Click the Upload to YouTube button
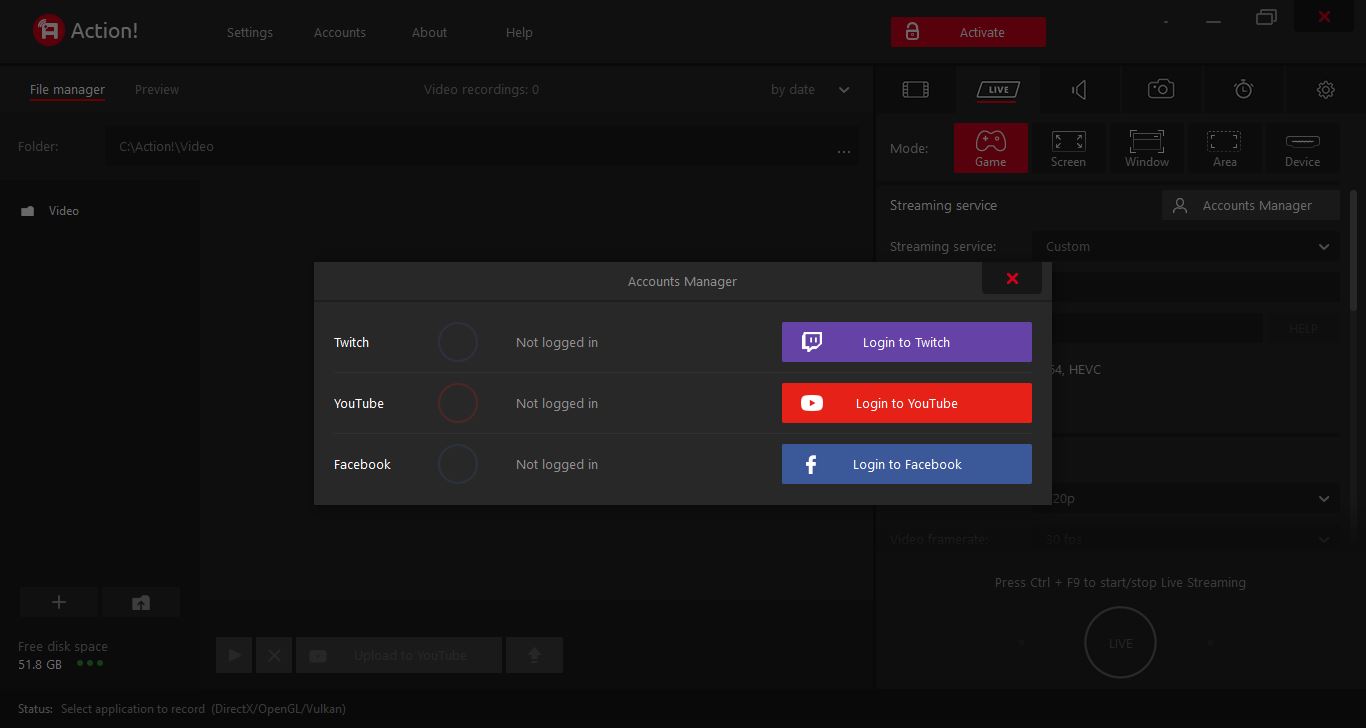Screen dimensions: 1366x728 [399, 655]
